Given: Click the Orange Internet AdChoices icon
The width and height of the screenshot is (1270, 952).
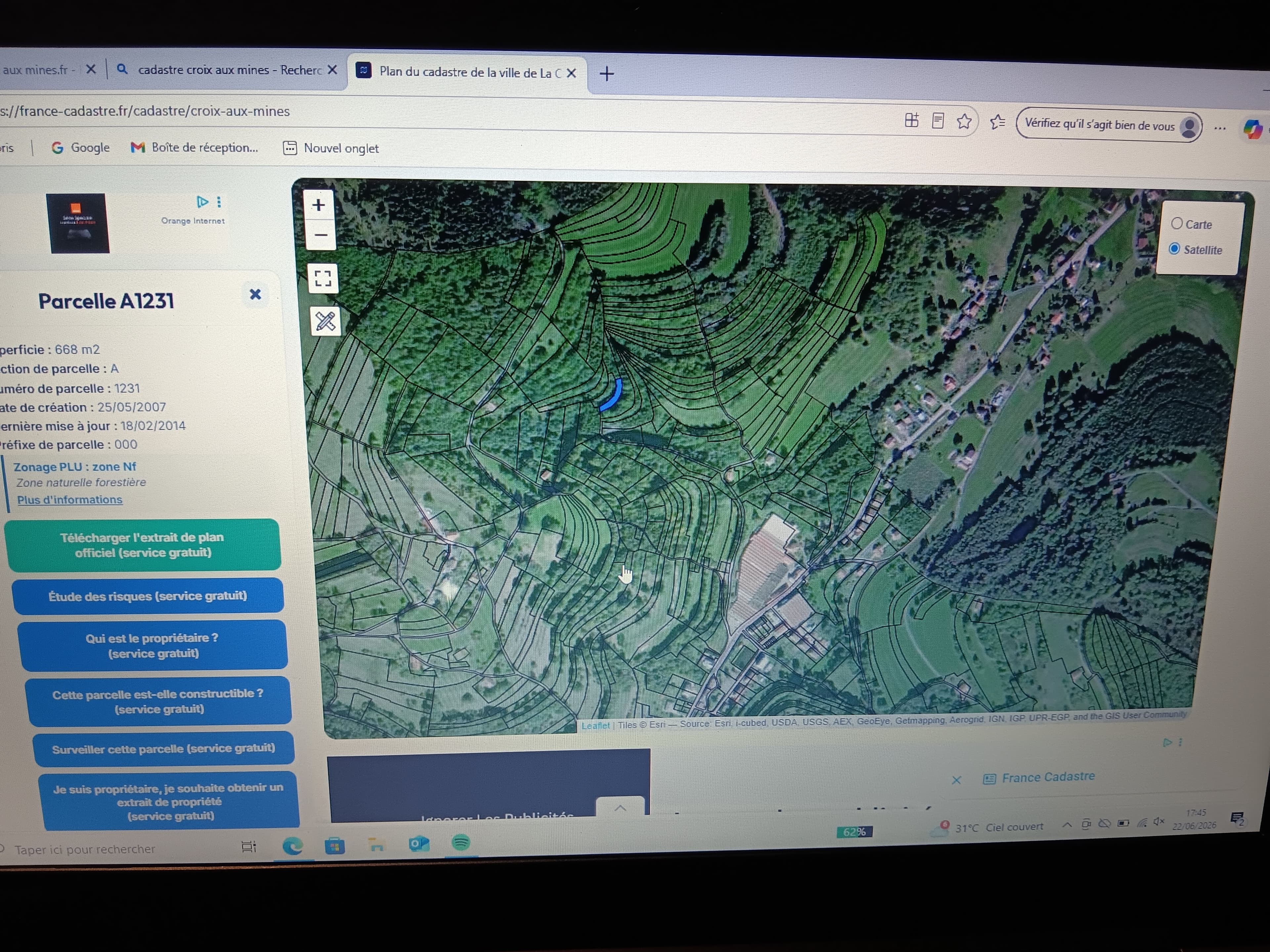Looking at the screenshot, I should [203, 202].
